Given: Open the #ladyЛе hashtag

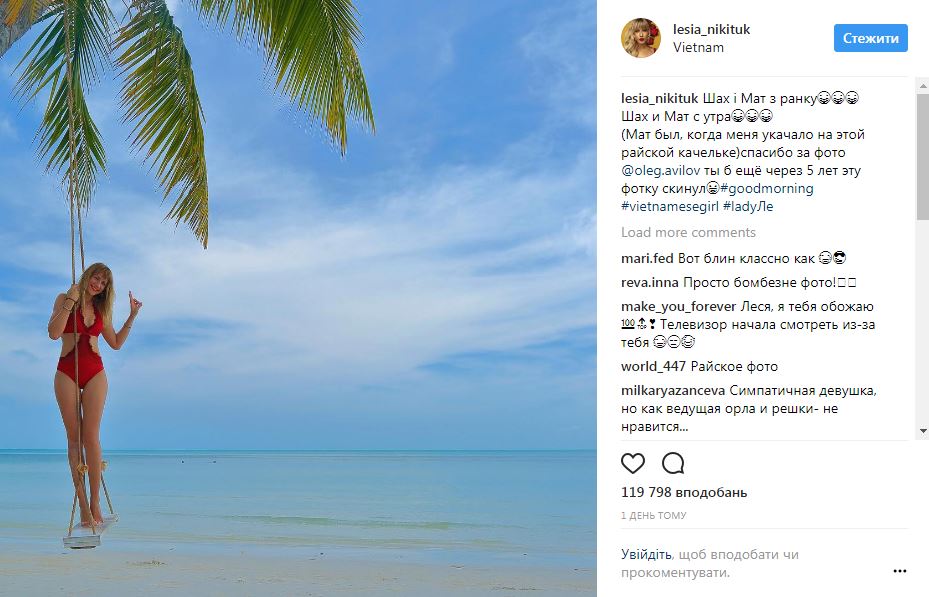Looking at the screenshot, I should (x=748, y=207).
